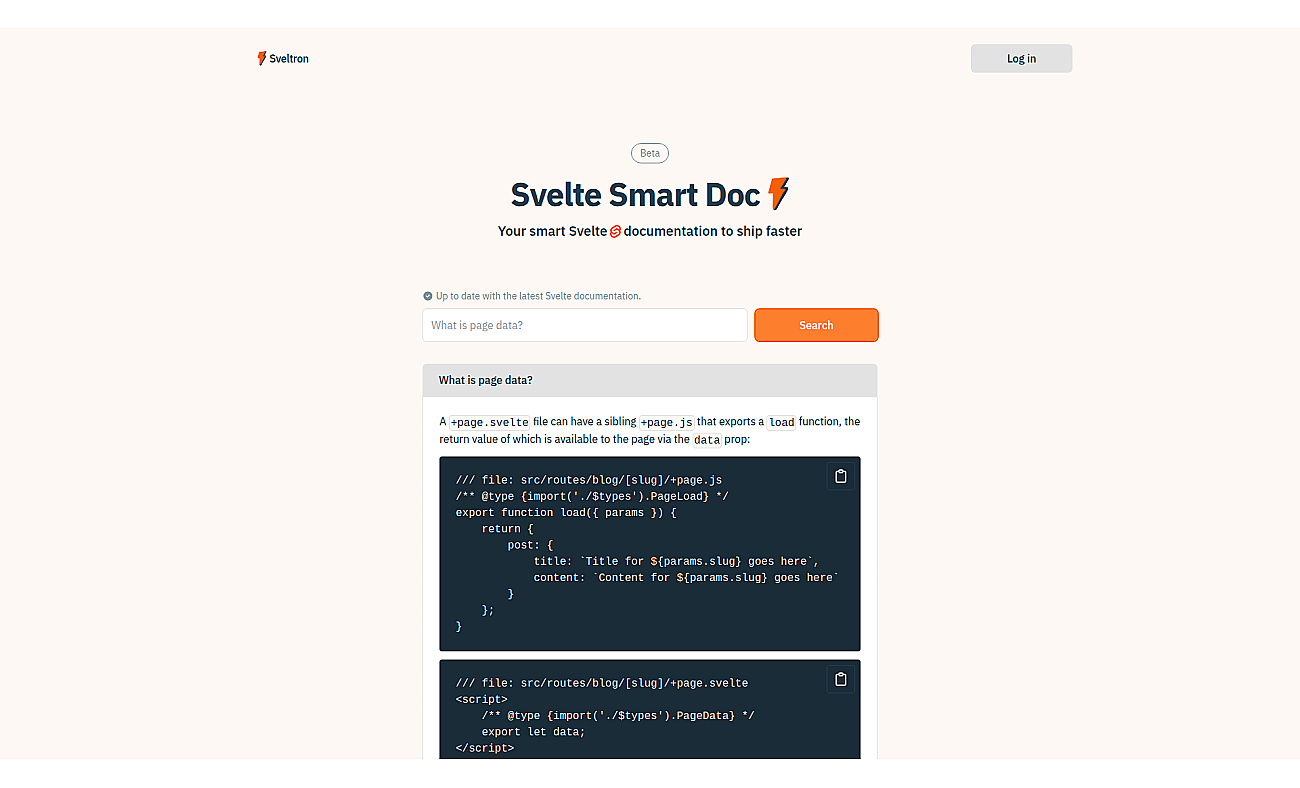Click the '/// file: src/routes/blog/[slug]/+page.js' comment line
1300x788 pixels.
point(589,480)
